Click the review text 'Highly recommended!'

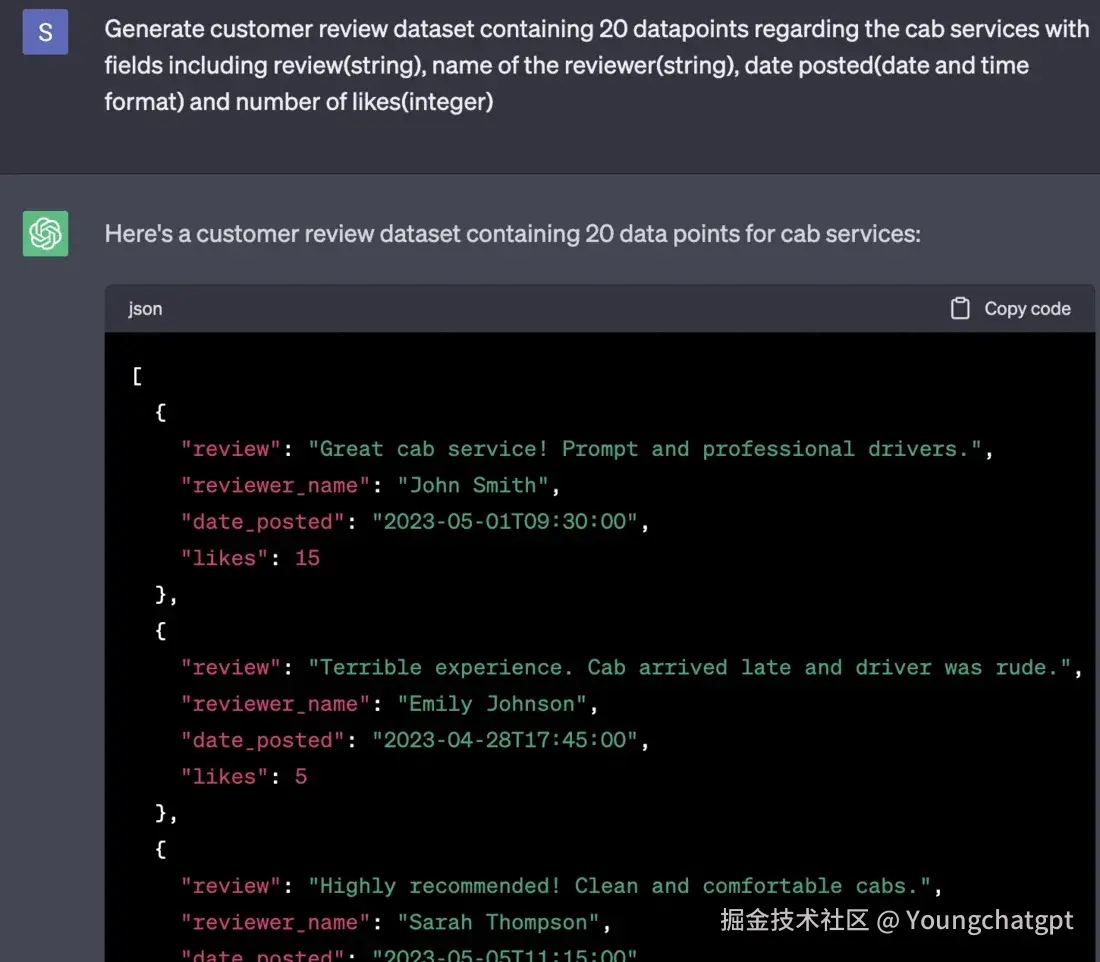(x=440, y=886)
